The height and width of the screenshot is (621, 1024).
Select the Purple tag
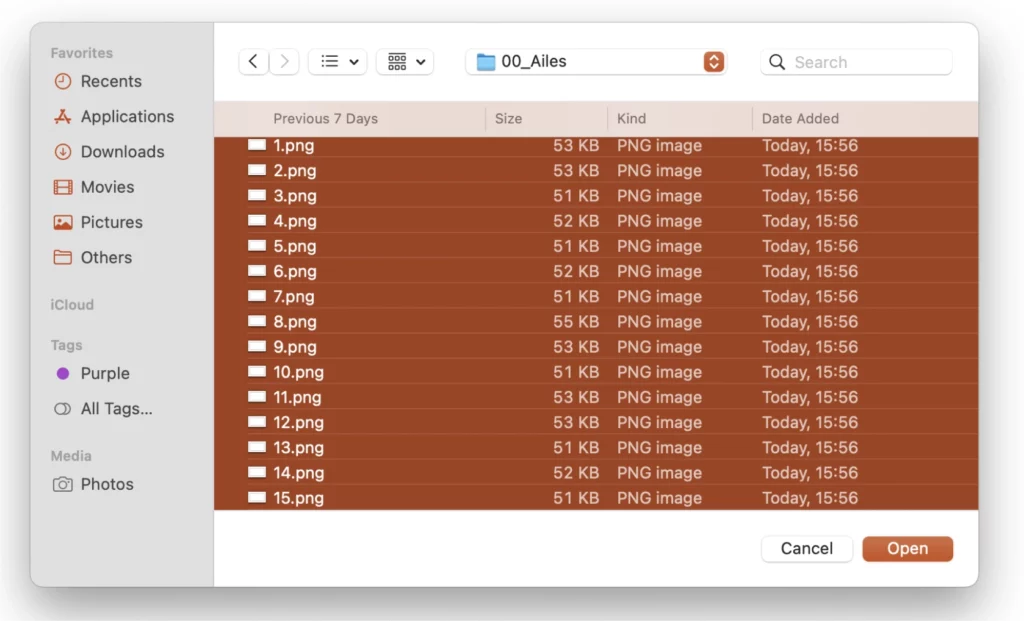click(x=92, y=374)
